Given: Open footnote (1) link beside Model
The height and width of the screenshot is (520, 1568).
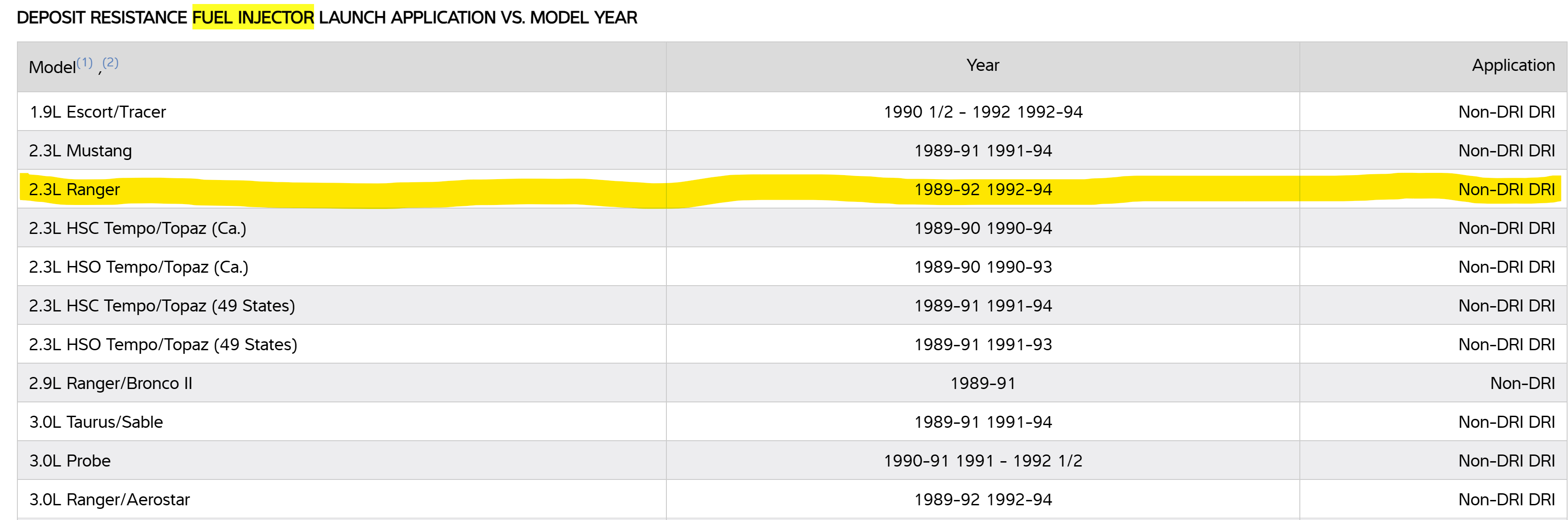Looking at the screenshot, I should tap(85, 62).
